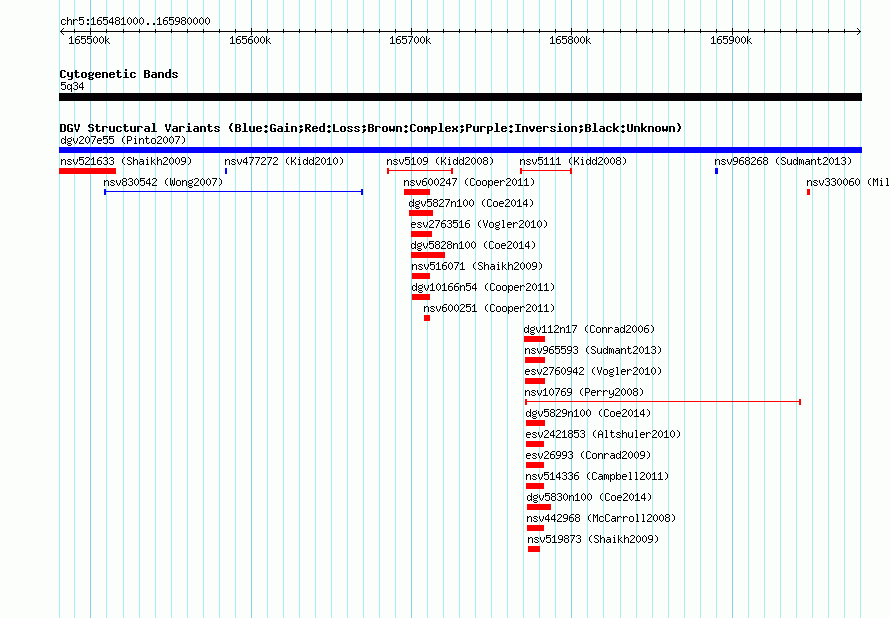Click the dgv5830n100 (Coe2014) label

click(589, 497)
